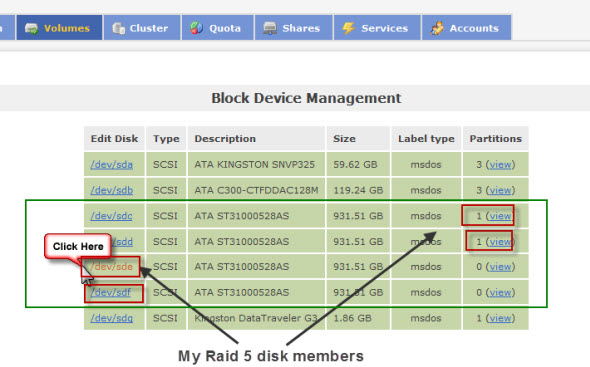Click the Shares tab drive icon

pos(270,28)
